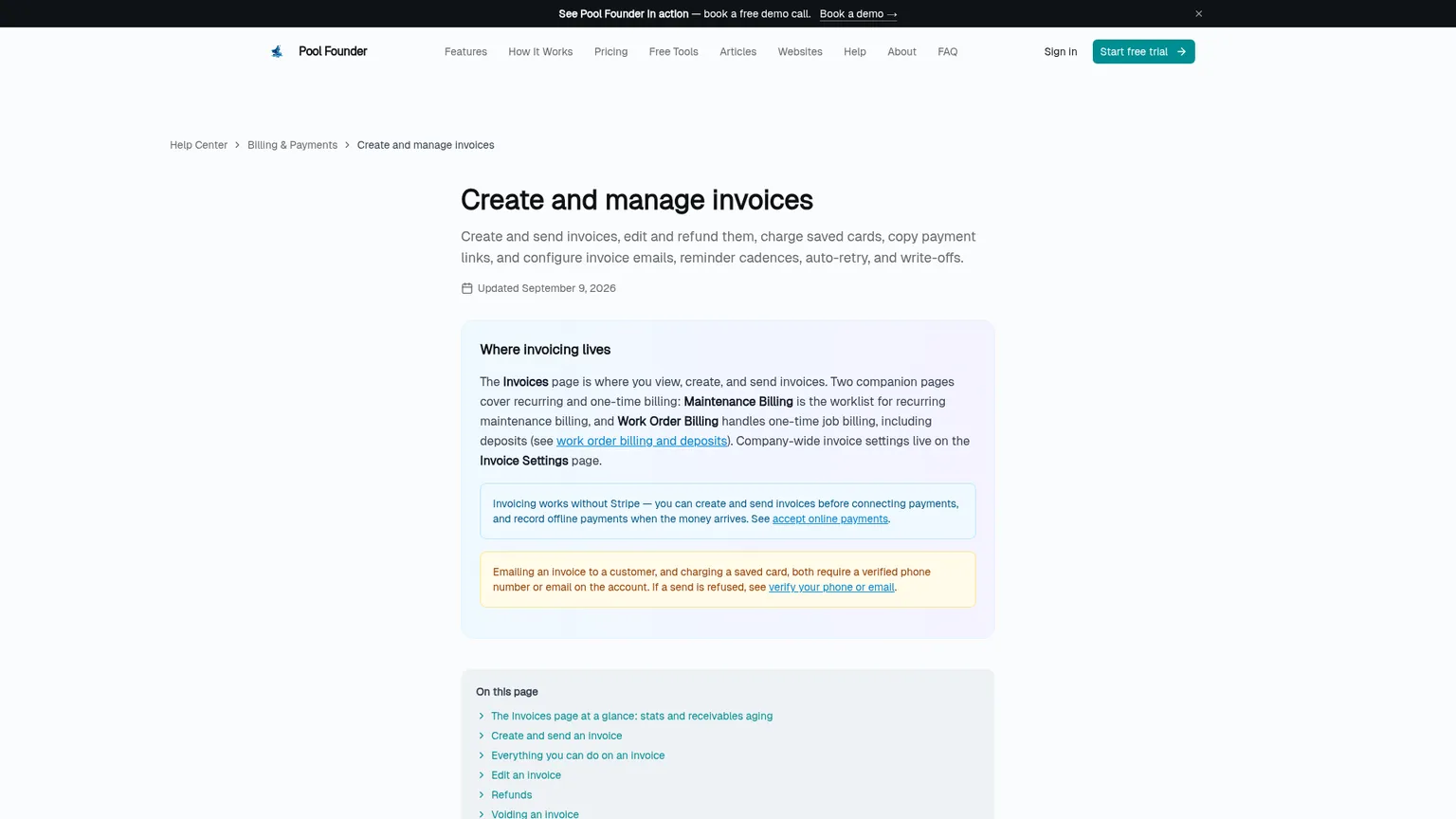Open the FAQ nav link

(947, 51)
